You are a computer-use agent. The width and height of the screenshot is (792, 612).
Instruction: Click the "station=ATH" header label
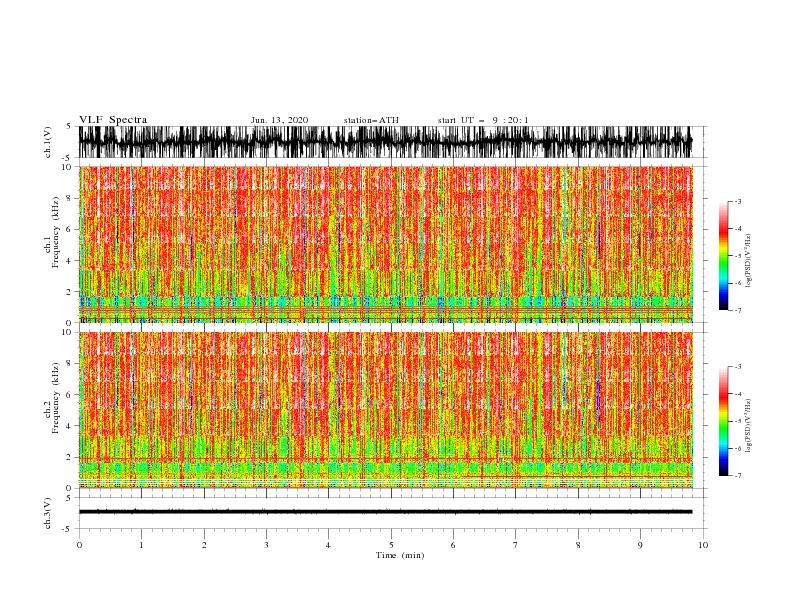pyautogui.click(x=371, y=120)
